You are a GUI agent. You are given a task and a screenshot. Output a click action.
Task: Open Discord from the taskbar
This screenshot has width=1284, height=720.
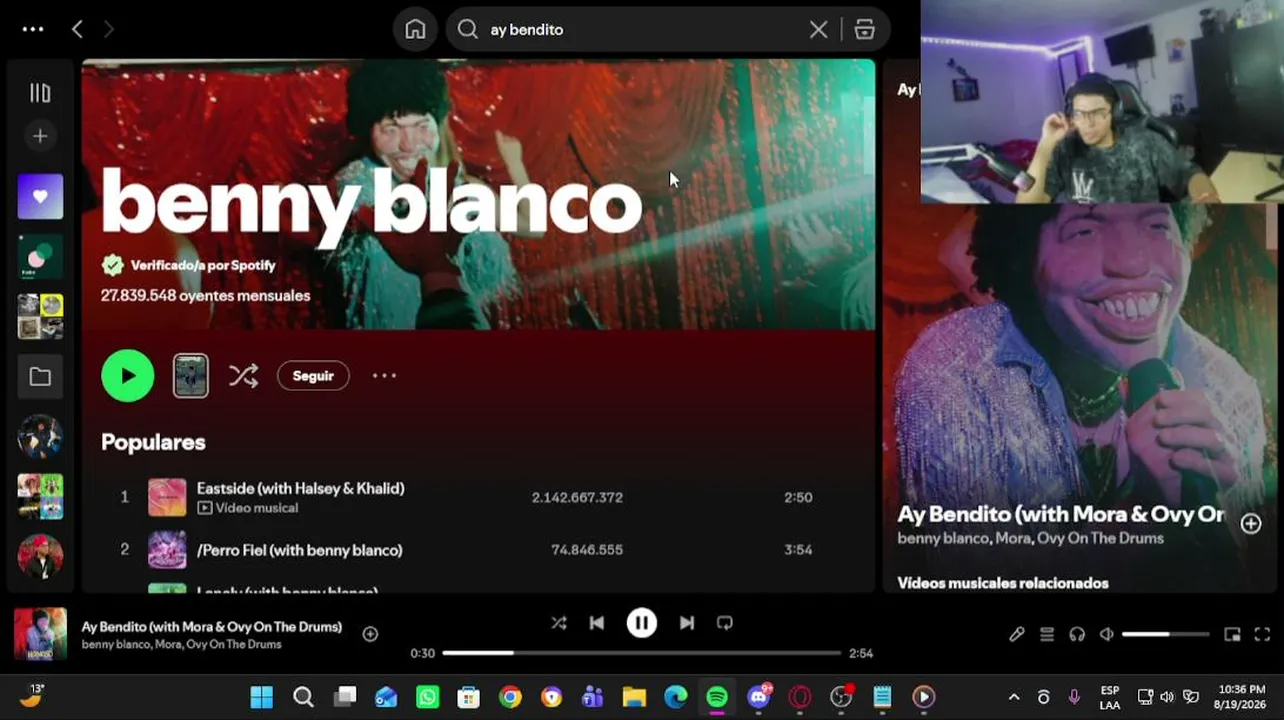coord(759,696)
